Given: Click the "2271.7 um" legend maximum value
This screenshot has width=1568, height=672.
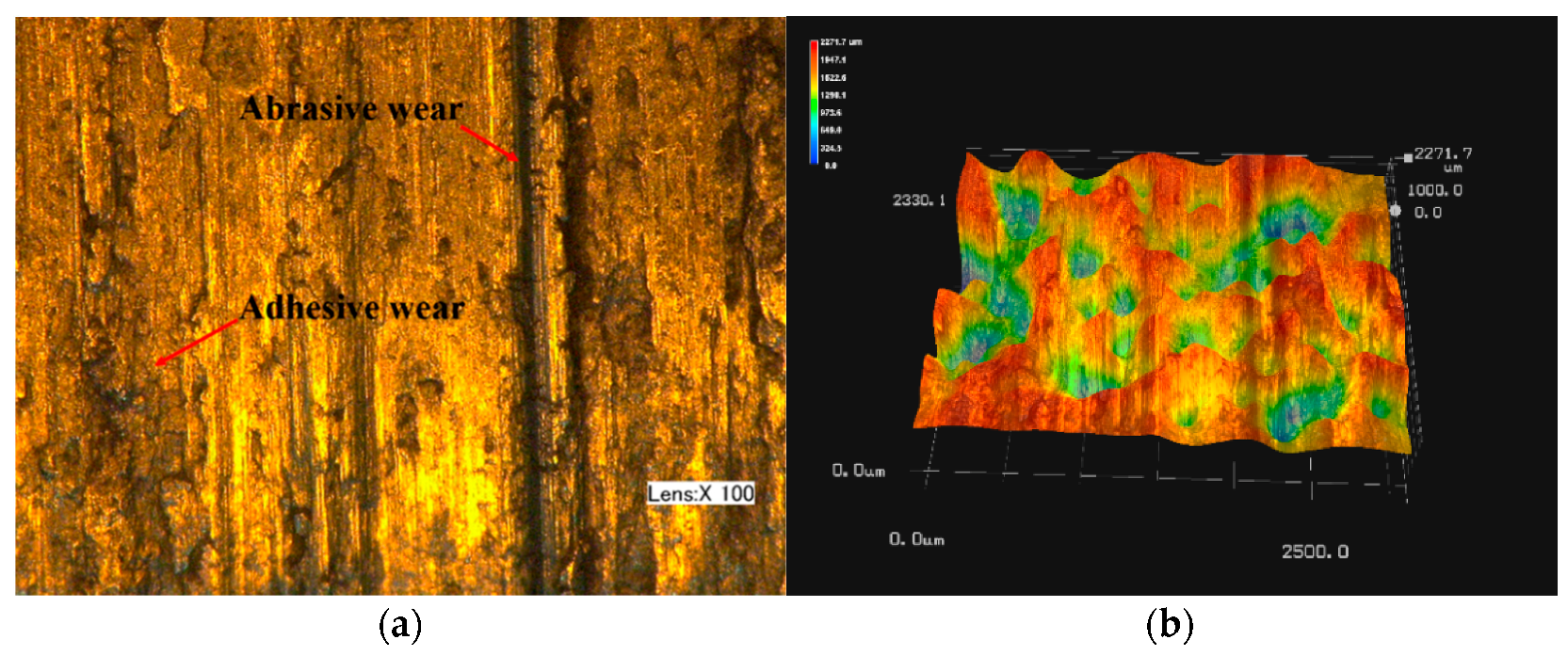Looking at the screenshot, I should [841, 42].
